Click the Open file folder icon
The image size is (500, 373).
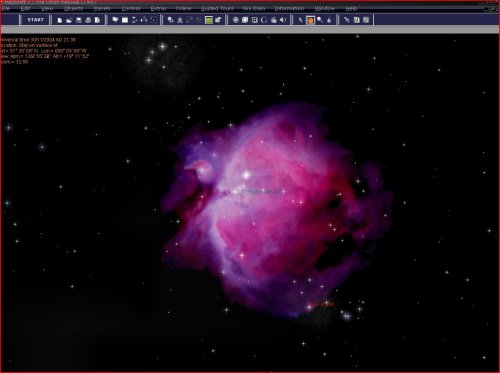(x=69, y=20)
